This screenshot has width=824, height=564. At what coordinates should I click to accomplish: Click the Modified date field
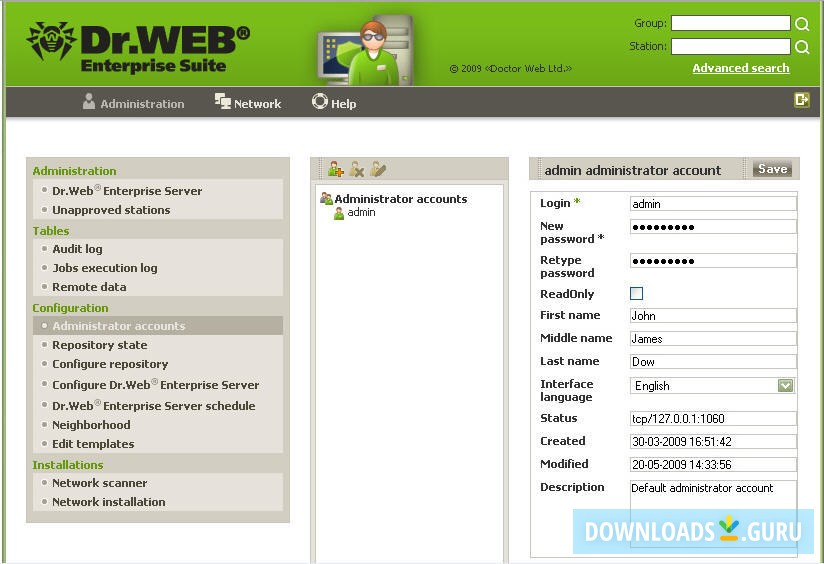pyautogui.click(x=713, y=465)
